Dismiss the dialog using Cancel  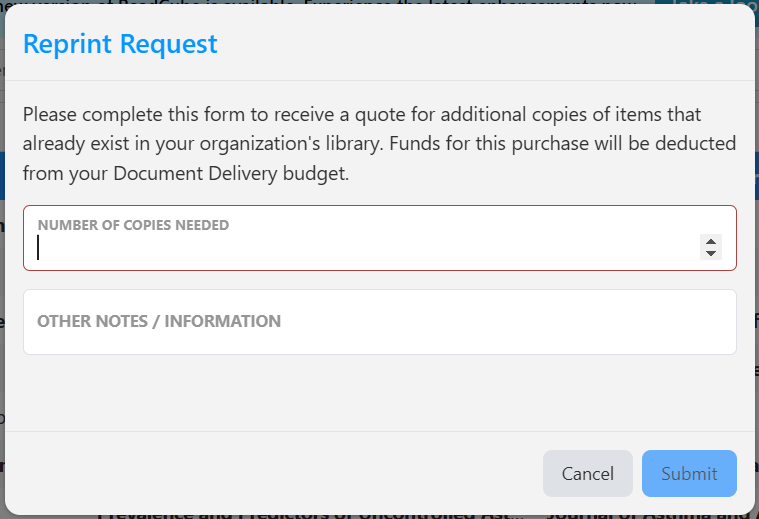(x=587, y=473)
